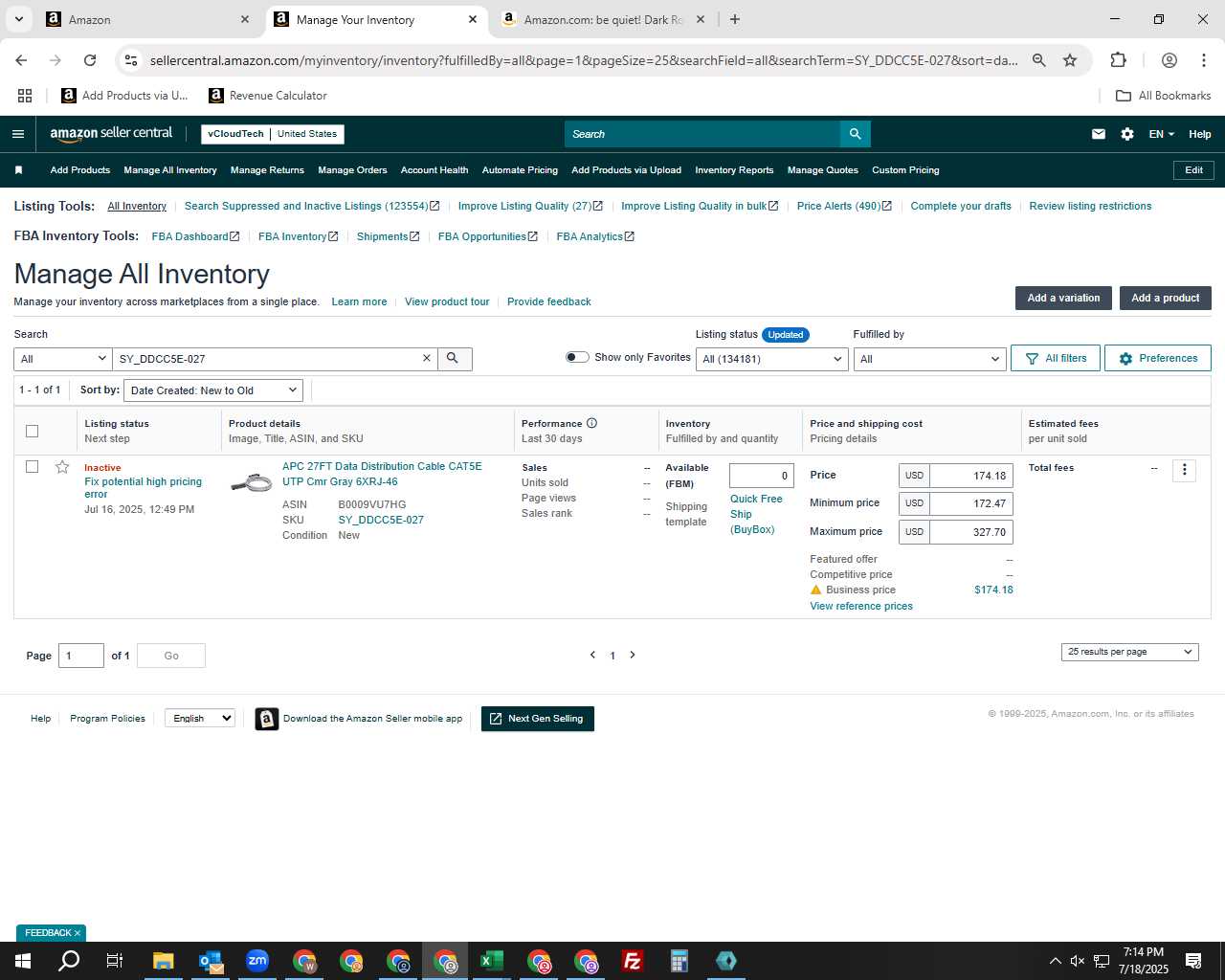Click the Performance info icon
Viewport: 1225px width, 980px height.
tap(591, 423)
